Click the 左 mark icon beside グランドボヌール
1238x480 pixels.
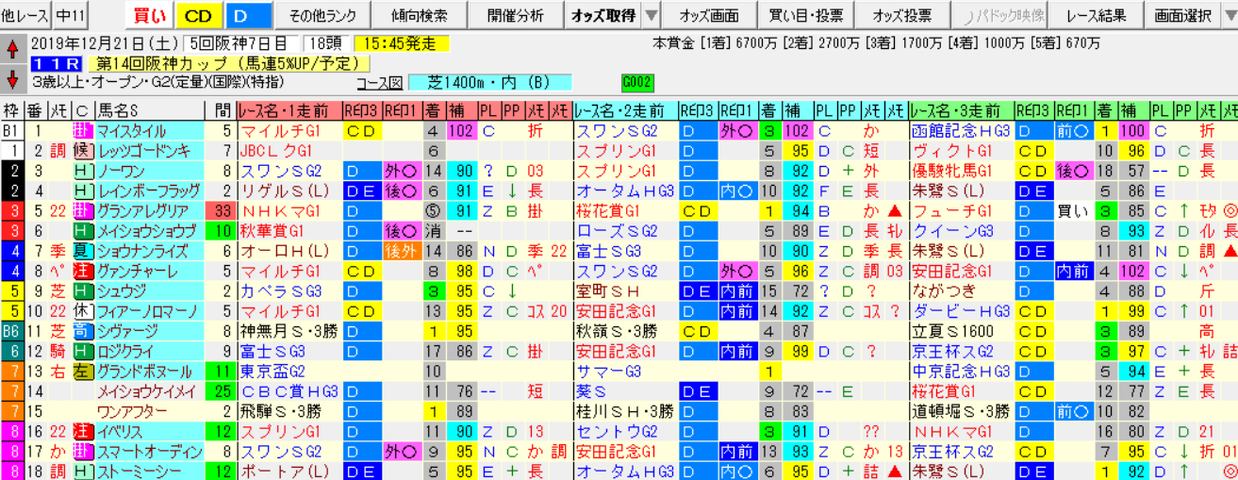(84, 370)
